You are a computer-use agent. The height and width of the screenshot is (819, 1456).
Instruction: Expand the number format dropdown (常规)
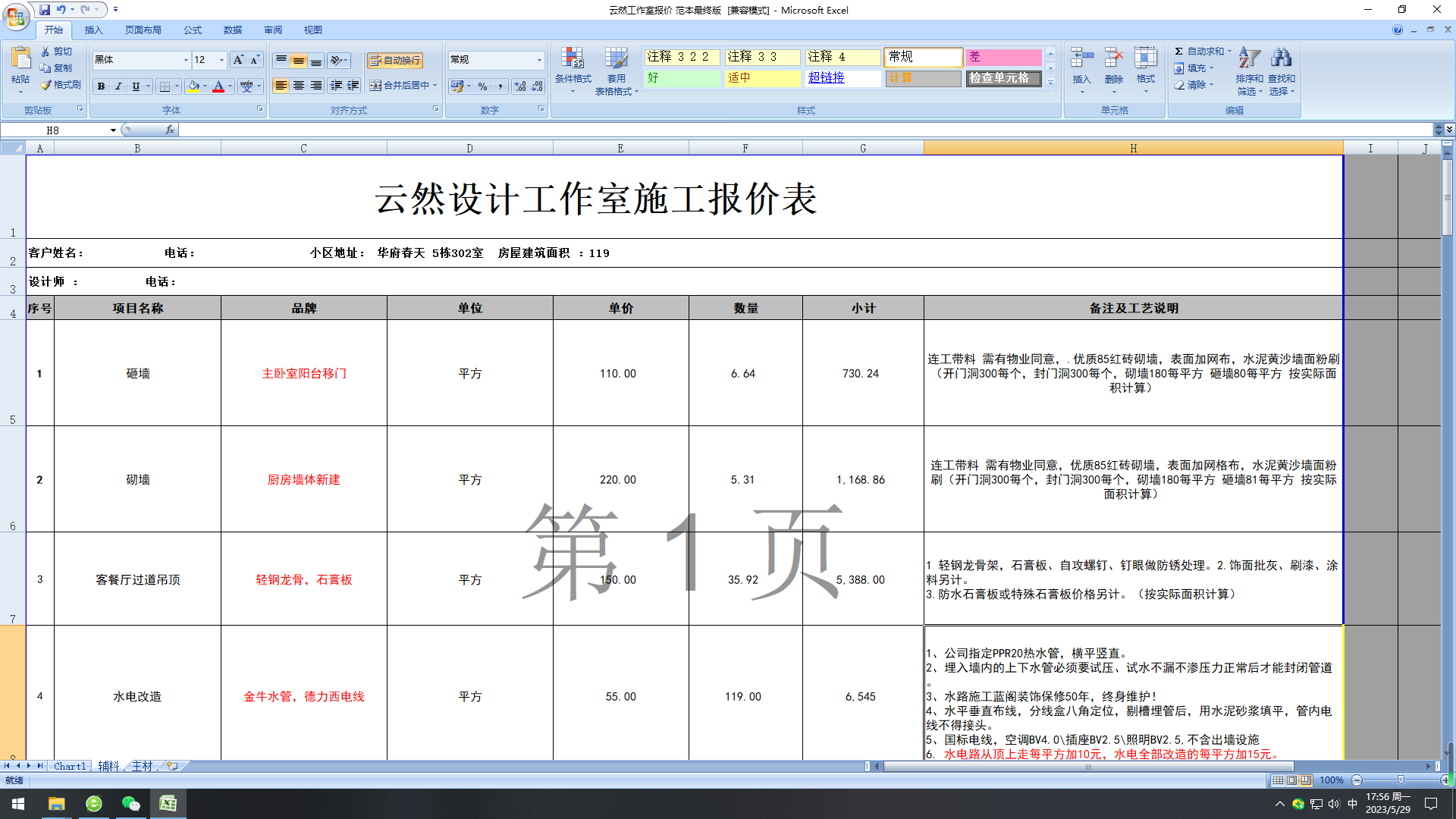pyautogui.click(x=539, y=60)
